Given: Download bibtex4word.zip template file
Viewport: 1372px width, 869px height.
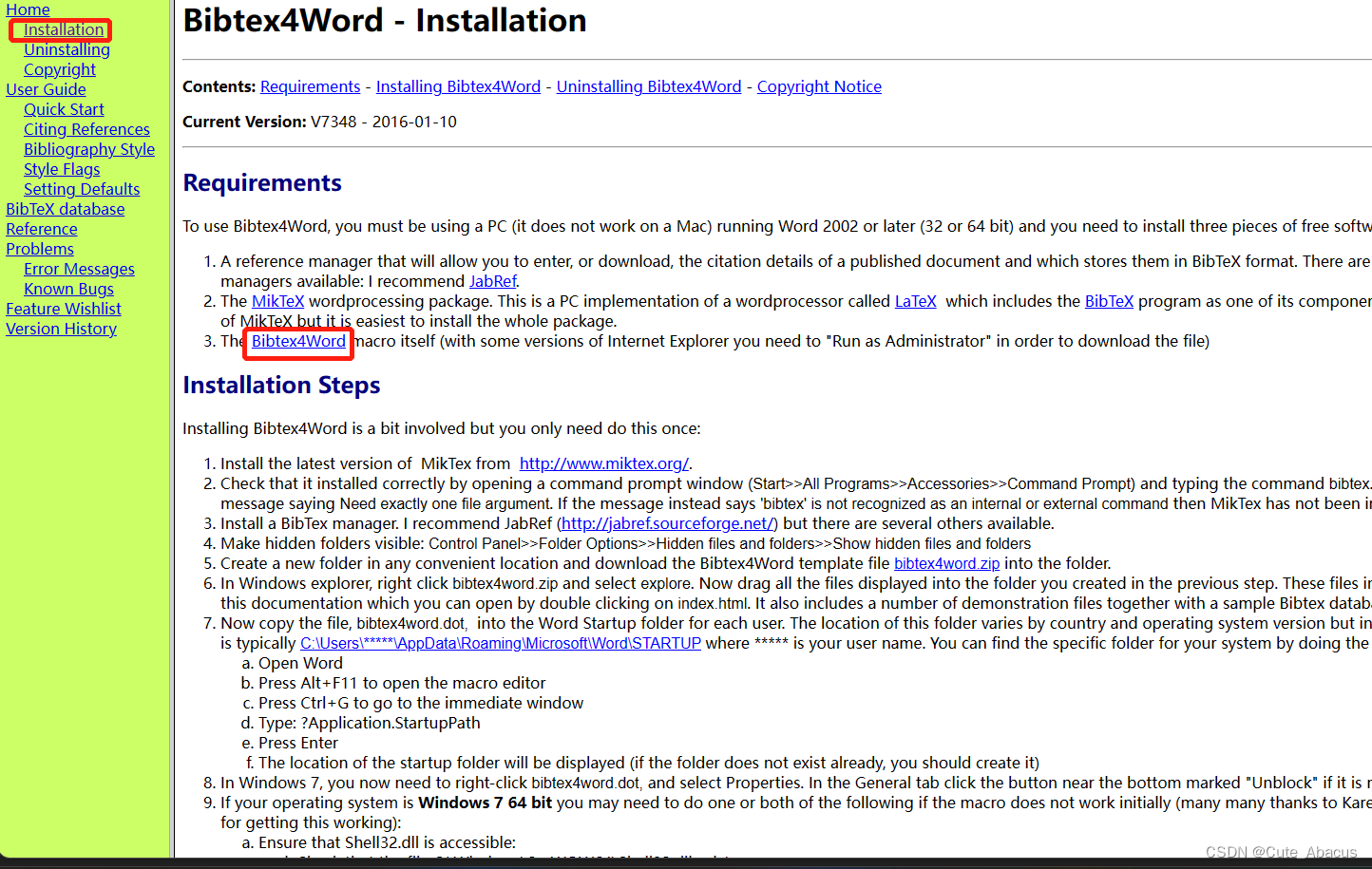Looking at the screenshot, I should [946, 563].
